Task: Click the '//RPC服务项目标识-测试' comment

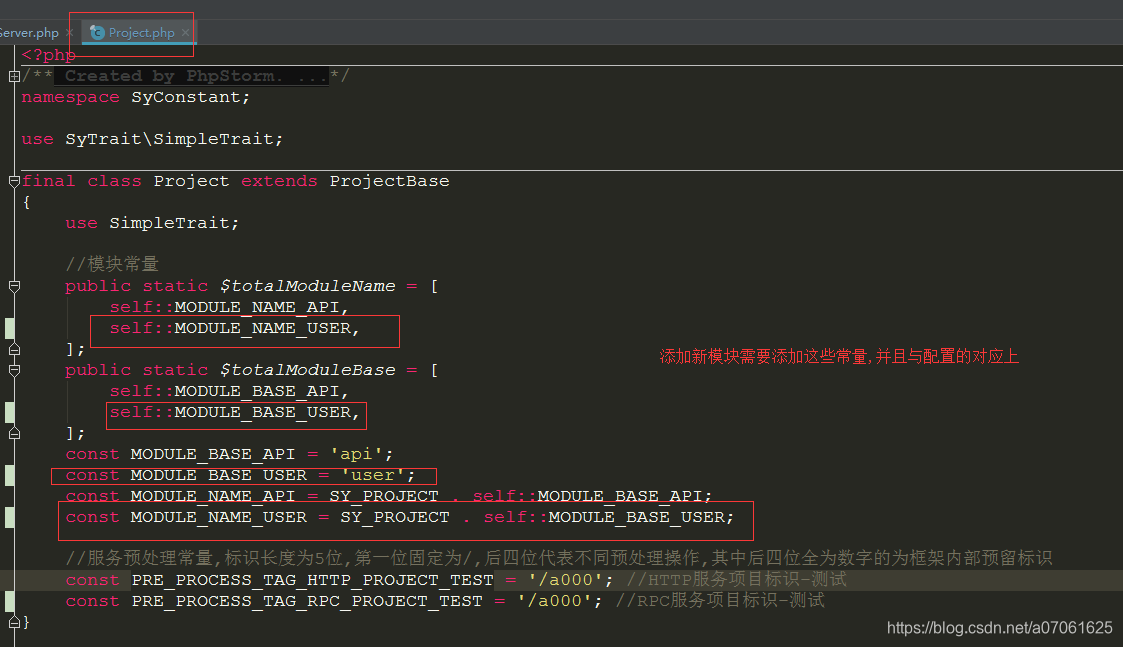Action: tap(720, 600)
